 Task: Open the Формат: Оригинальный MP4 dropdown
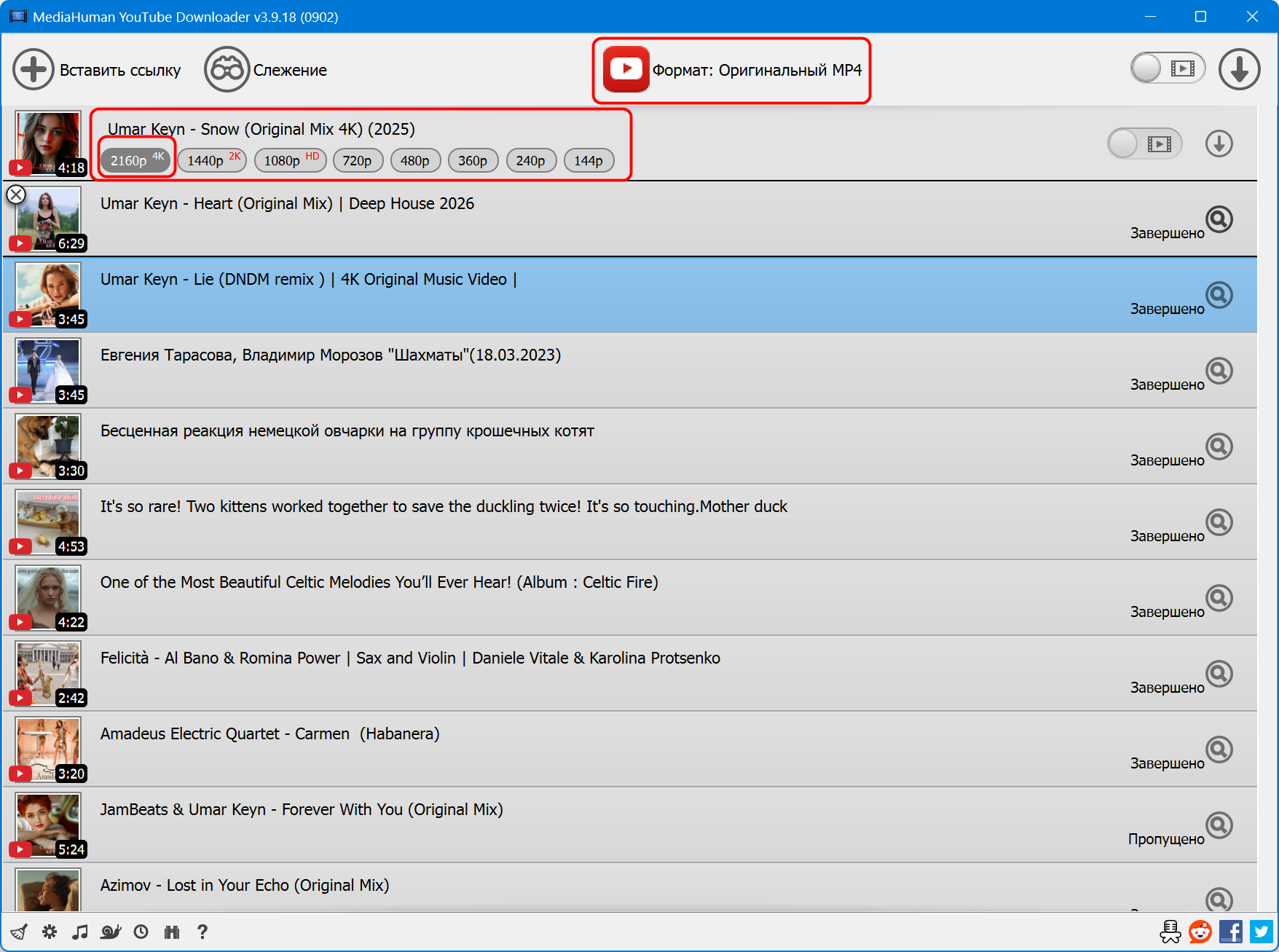coord(732,70)
